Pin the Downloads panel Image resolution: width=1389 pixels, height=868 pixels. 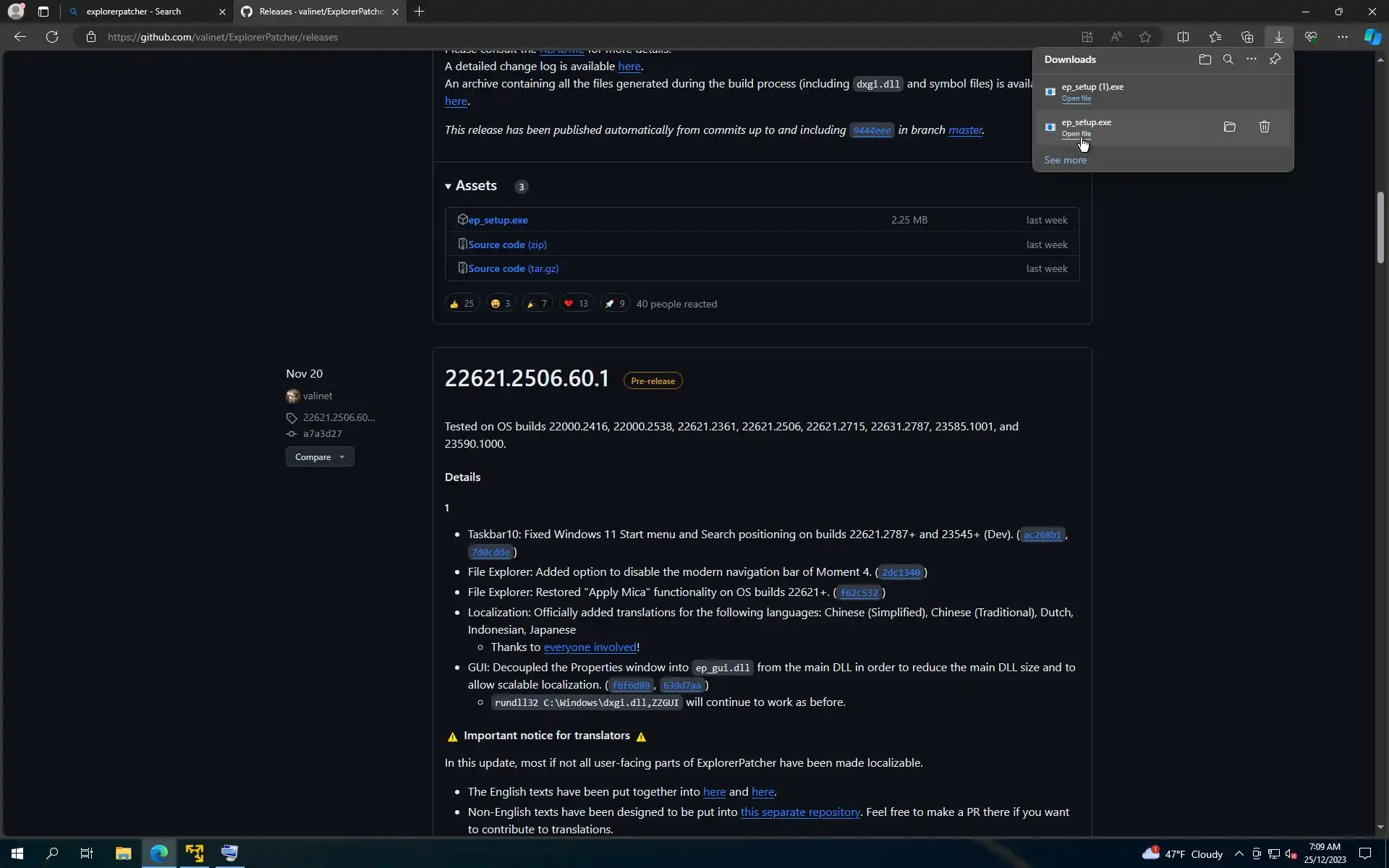pos(1275,59)
